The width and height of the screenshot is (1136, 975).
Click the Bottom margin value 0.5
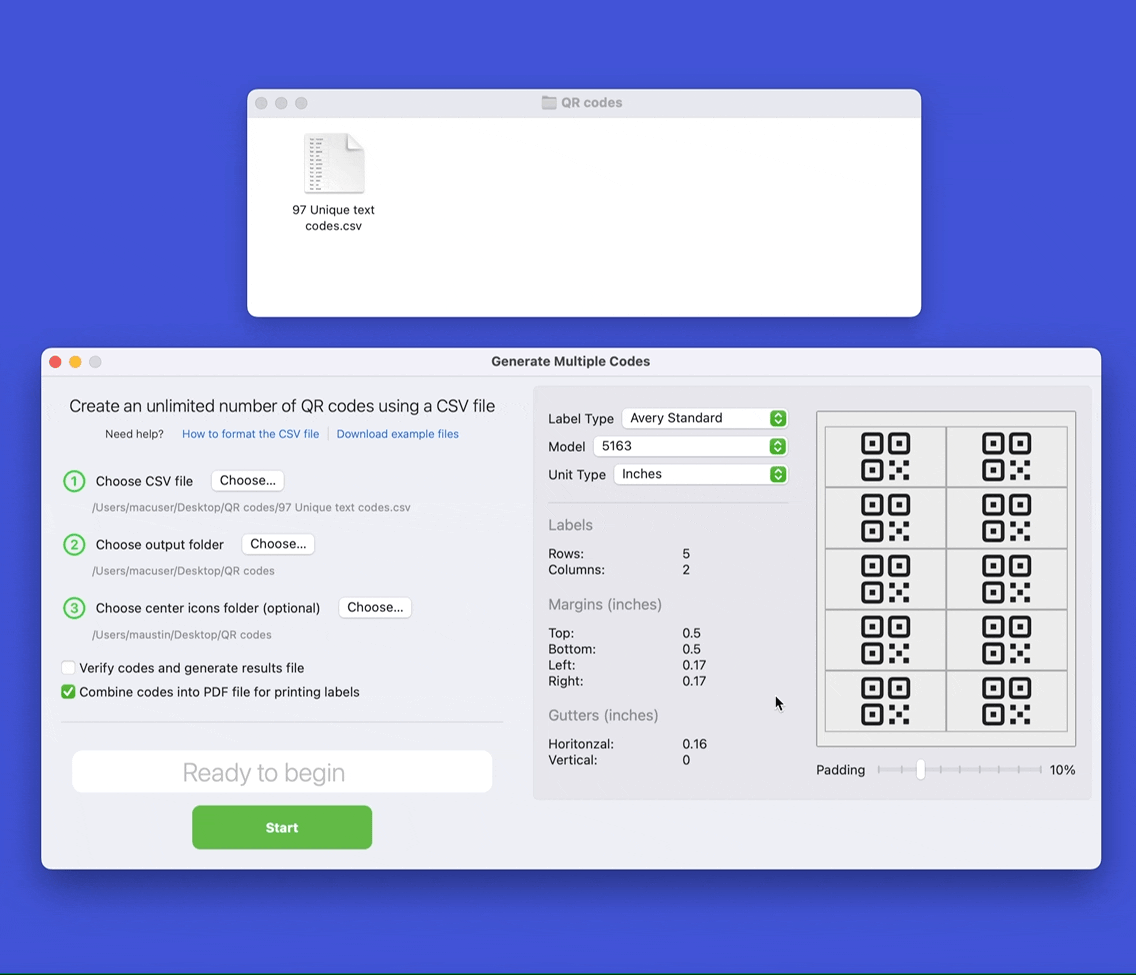[x=691, y=649]
